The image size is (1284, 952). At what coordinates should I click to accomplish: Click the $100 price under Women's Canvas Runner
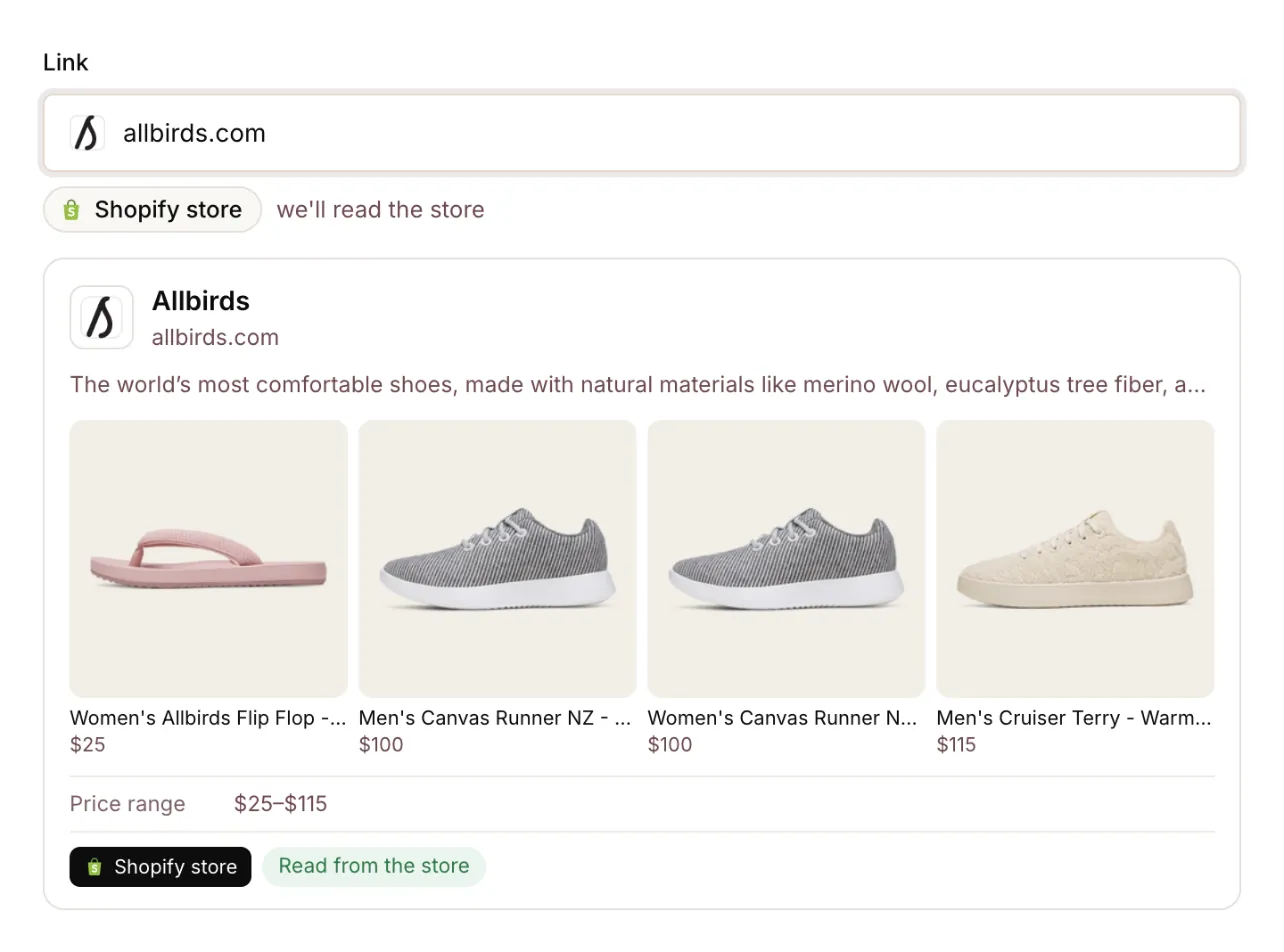670,744
